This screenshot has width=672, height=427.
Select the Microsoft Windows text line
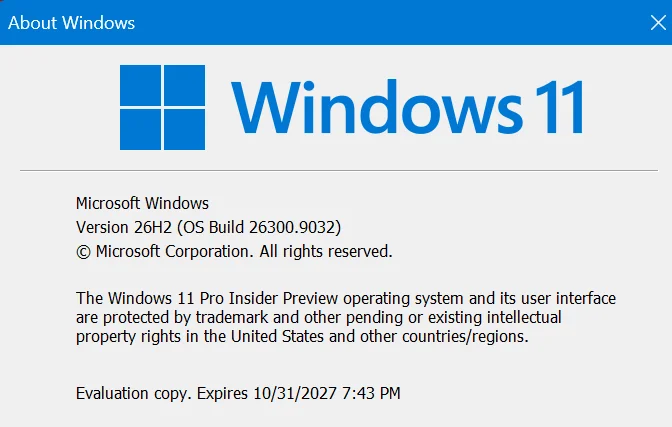(142, 203)
